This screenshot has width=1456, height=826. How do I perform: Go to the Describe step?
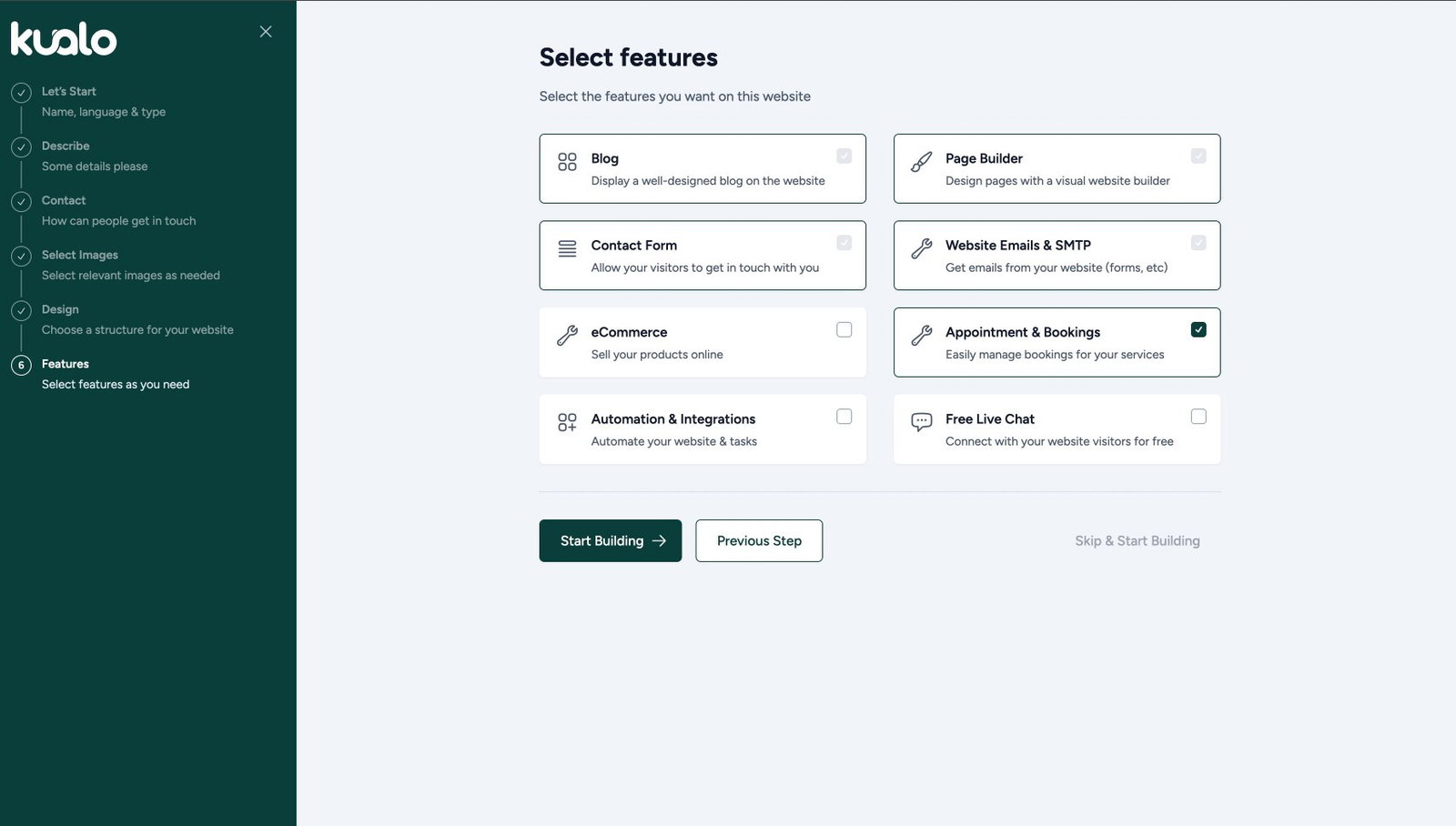coord(66,146)
